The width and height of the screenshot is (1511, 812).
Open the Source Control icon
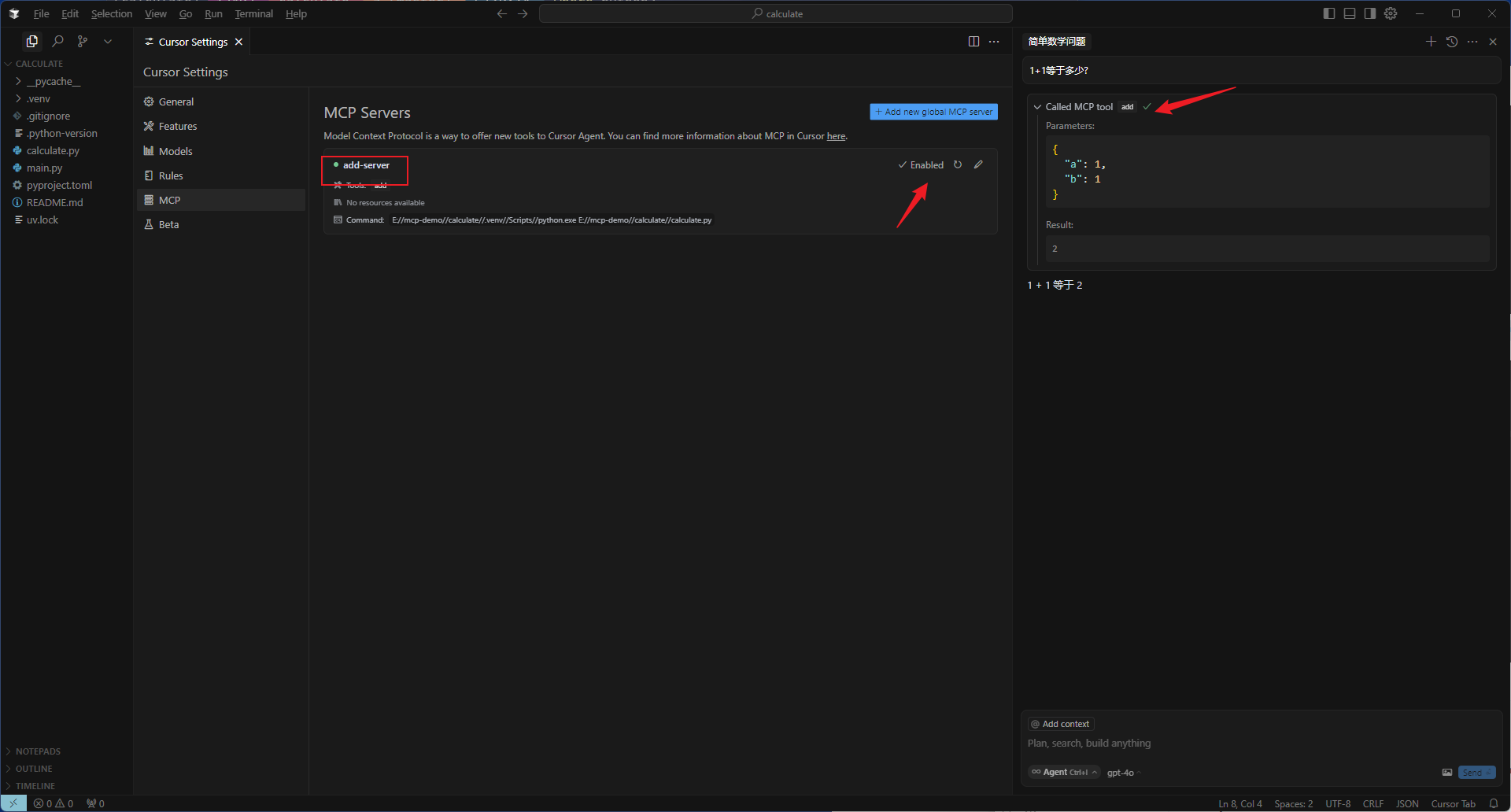click(x=83, y=41)
